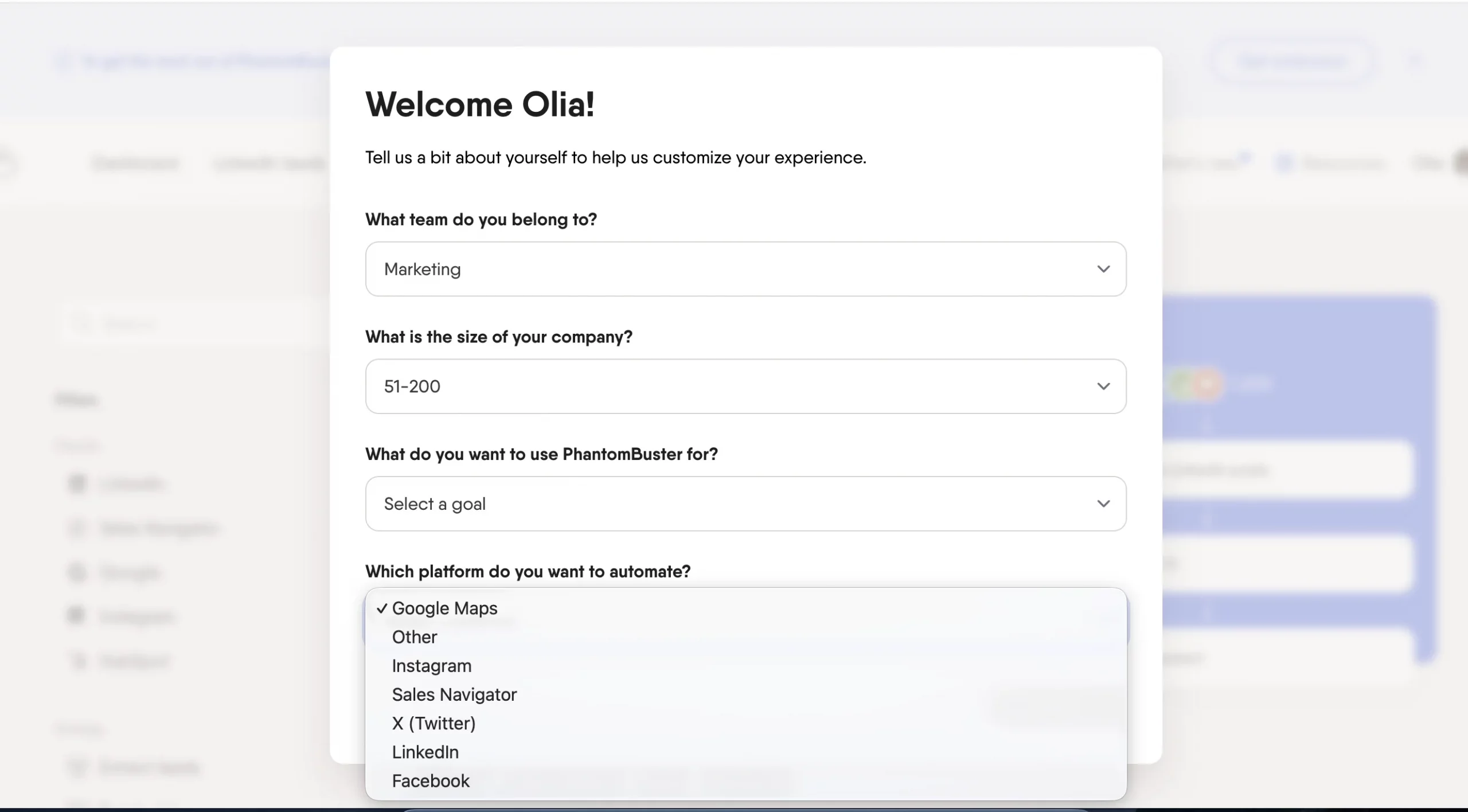1468x812 pixels.
Task: Click the search magnifier icon in the sidebar
Action: coord(82,323)
